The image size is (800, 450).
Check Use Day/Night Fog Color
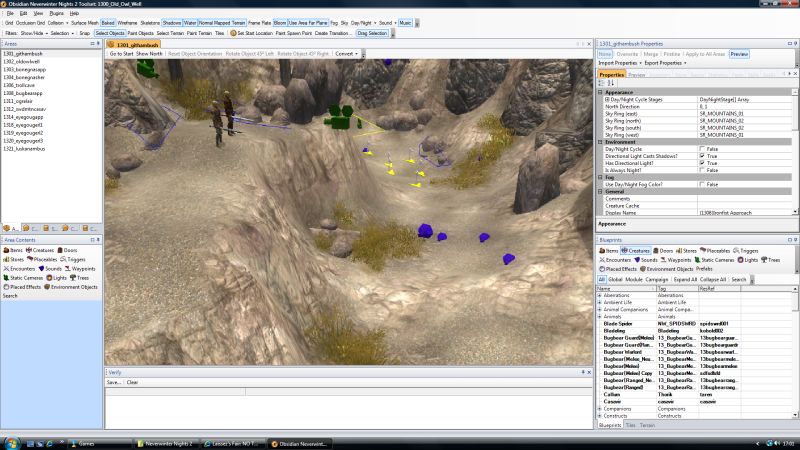[x=702, y=184]
